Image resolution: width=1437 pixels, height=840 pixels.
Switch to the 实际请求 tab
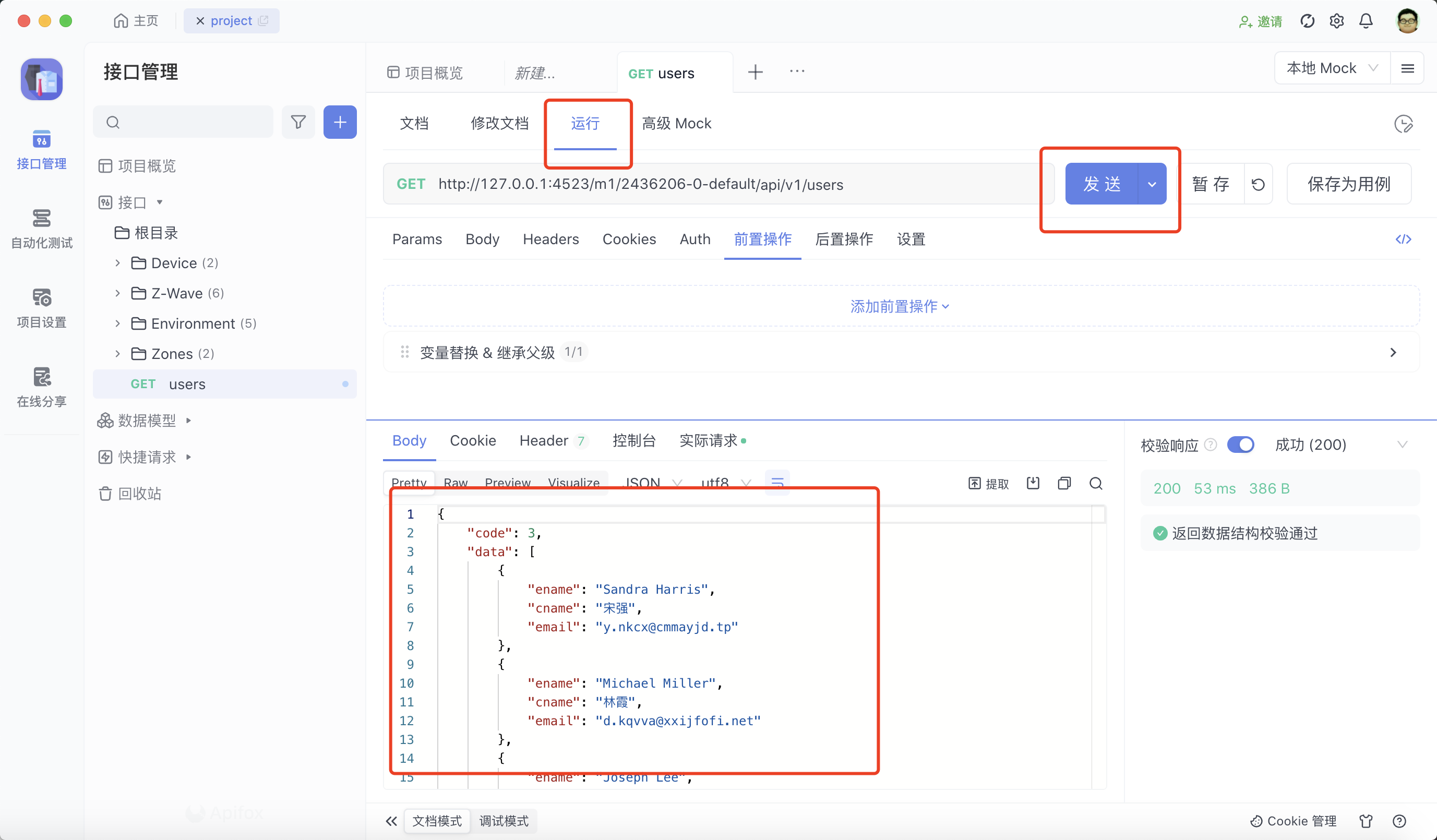point(709,440)
